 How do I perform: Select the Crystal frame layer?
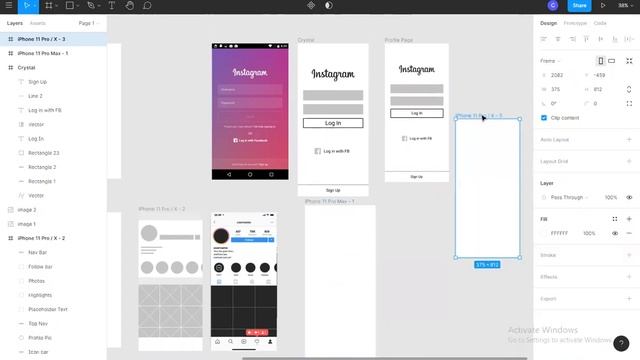[x=53, y=68]
